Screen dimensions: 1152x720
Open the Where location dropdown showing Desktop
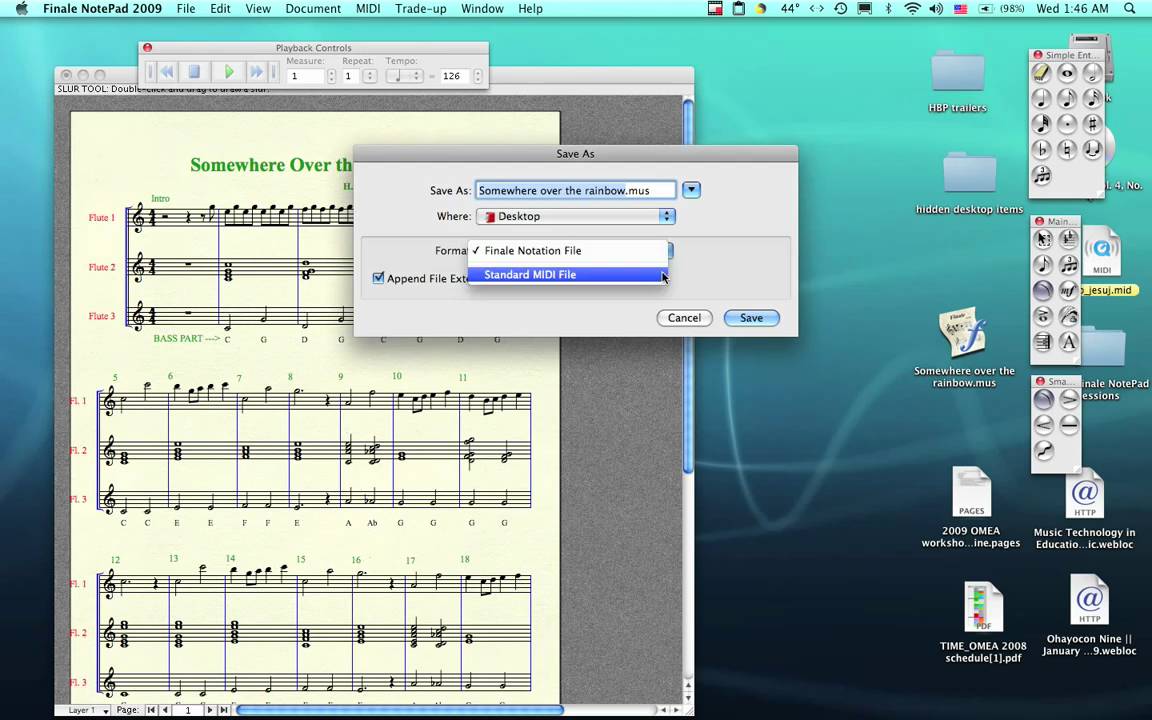[x=575, y=216]
